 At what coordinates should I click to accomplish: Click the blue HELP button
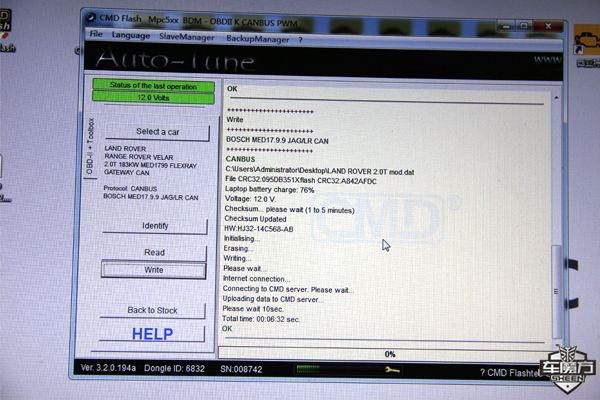pos(152,334)
